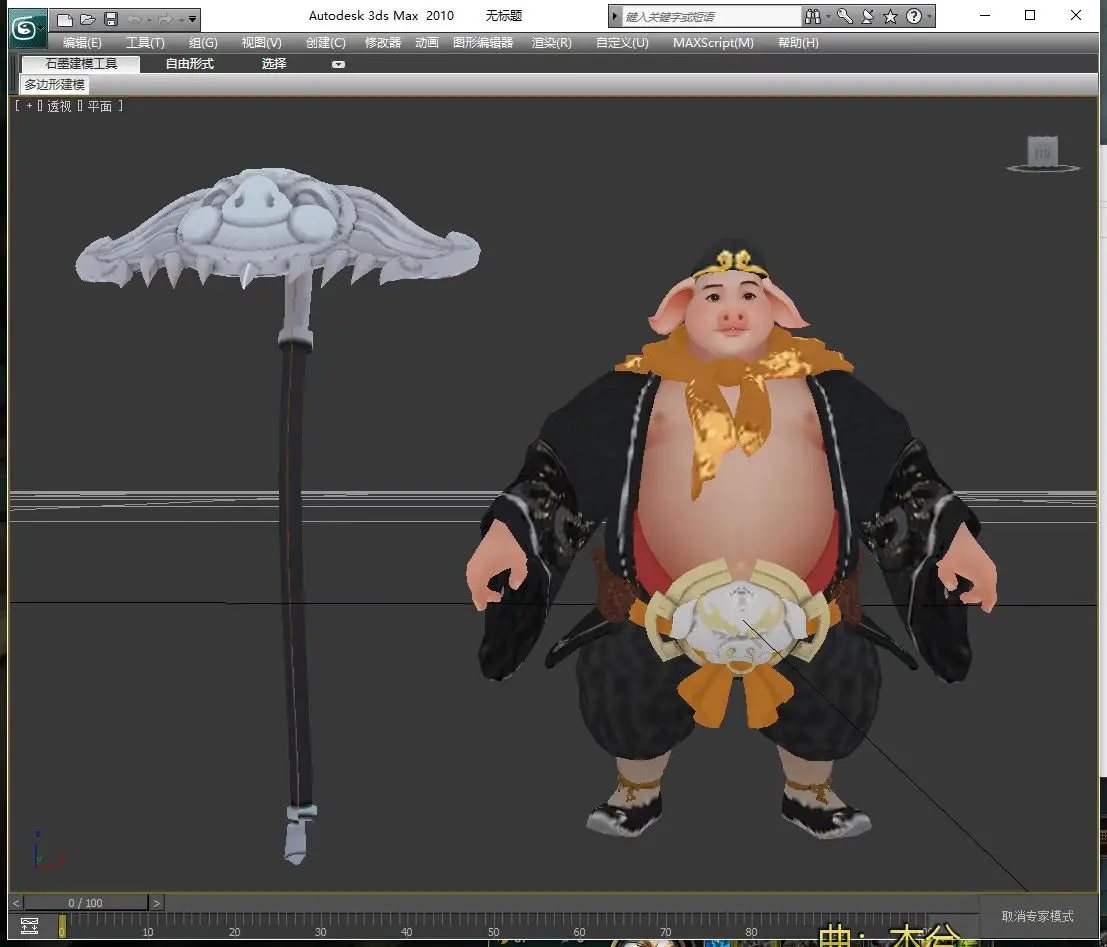Click the InfoCenter keyword search field

711,16
